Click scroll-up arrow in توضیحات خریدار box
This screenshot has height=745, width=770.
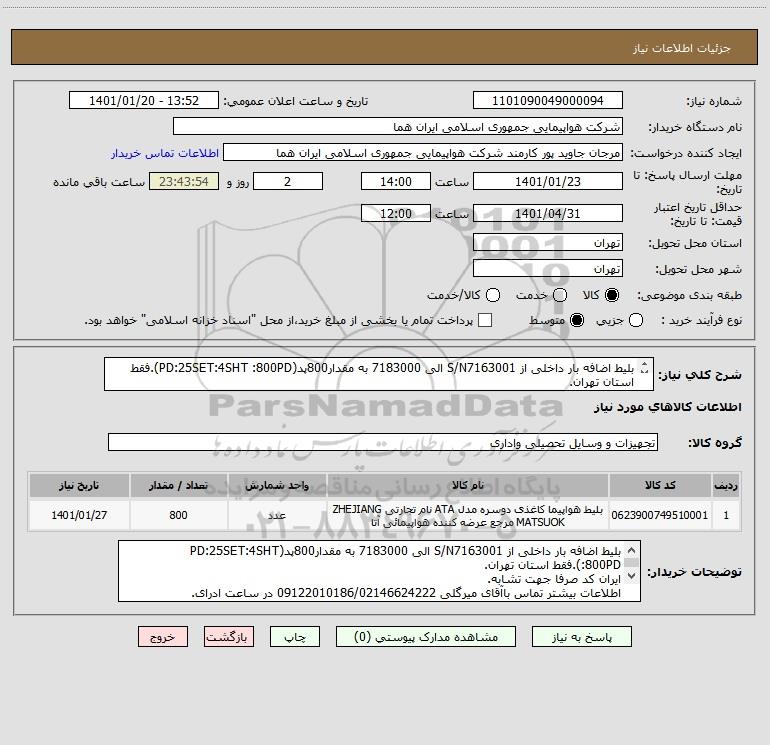click(x=629, y=550)
